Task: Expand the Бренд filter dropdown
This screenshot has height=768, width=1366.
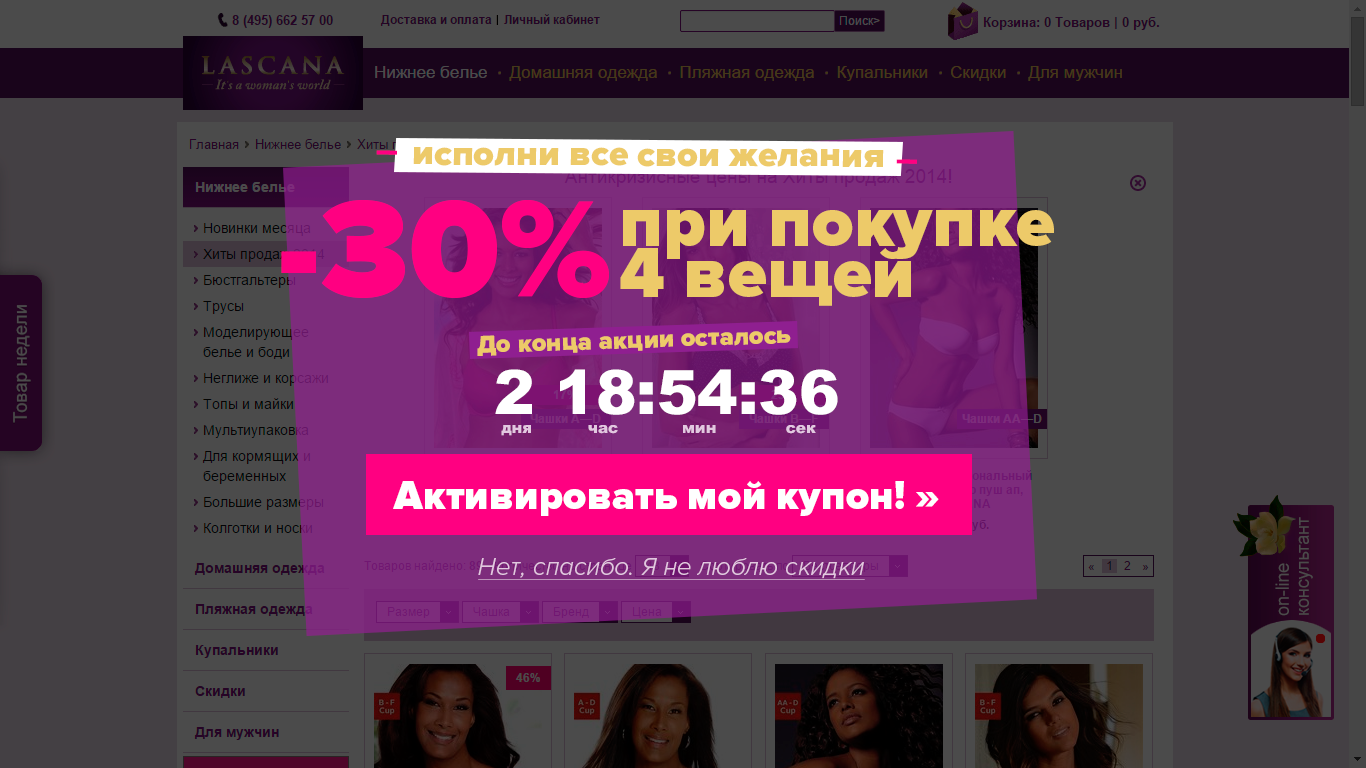Action: coord(580,612)
